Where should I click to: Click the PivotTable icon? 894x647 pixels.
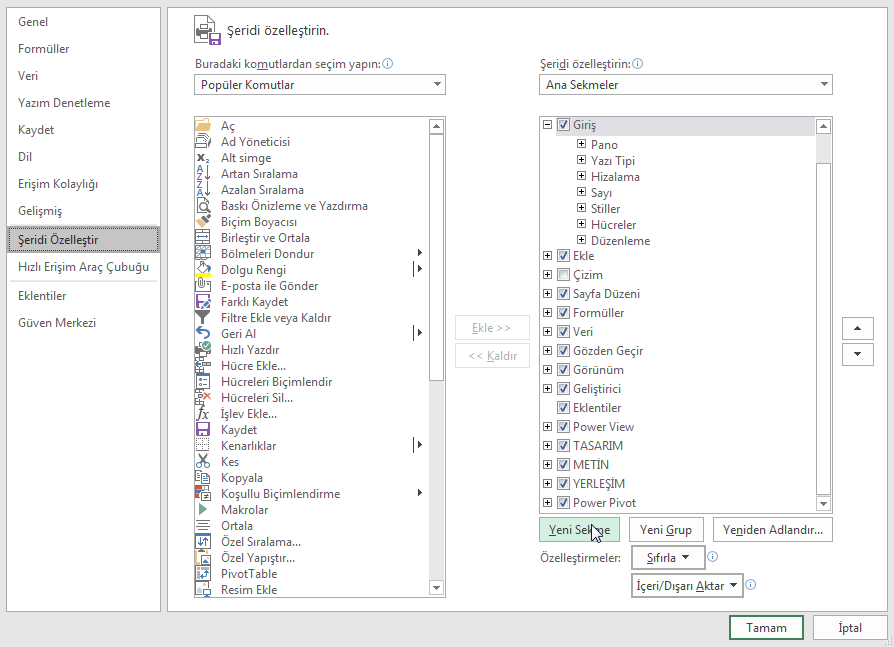pos(203,573)
